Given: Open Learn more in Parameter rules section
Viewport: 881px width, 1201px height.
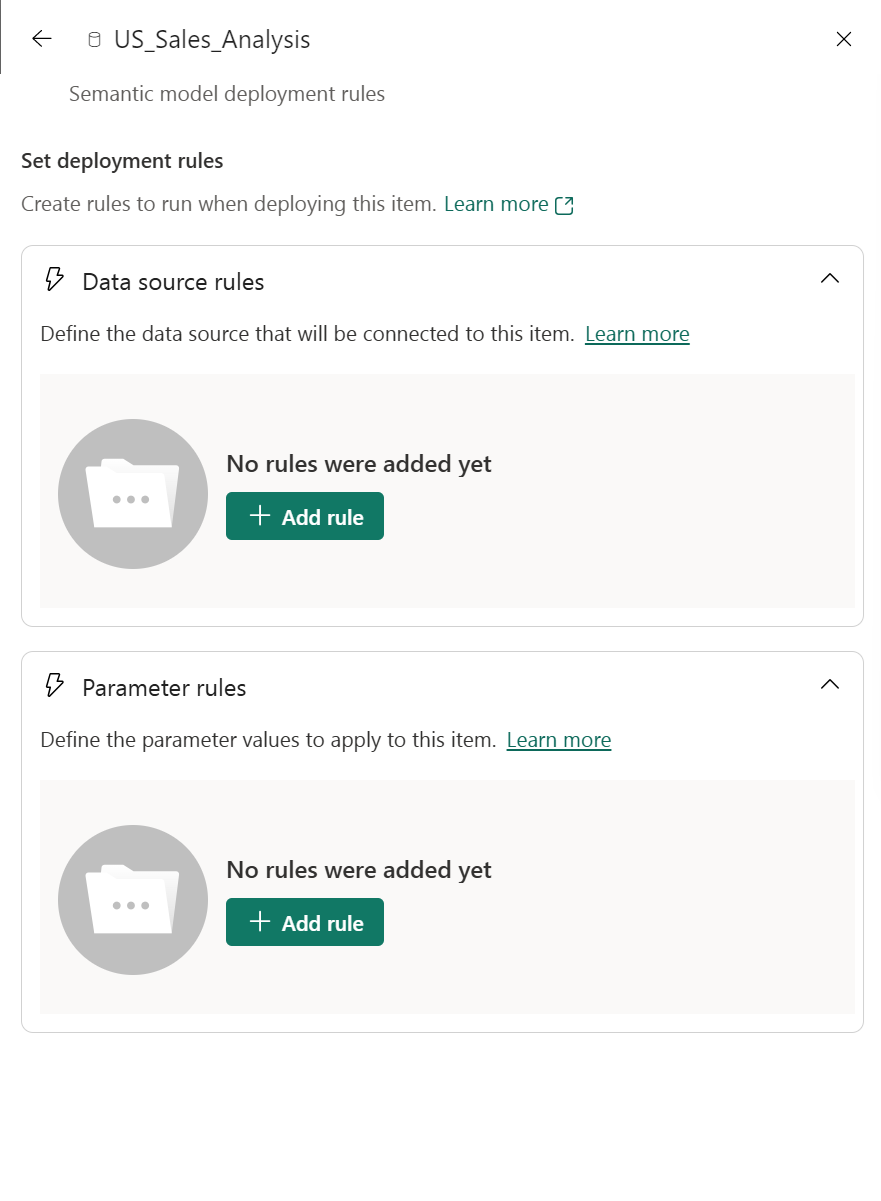Looking at the screenshot, I should pyautogui.click(x=558, y=739).
